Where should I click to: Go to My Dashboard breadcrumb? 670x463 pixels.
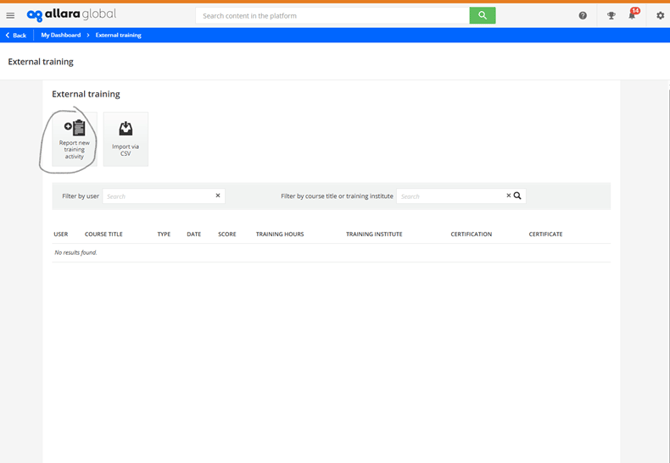pos(60,35)
